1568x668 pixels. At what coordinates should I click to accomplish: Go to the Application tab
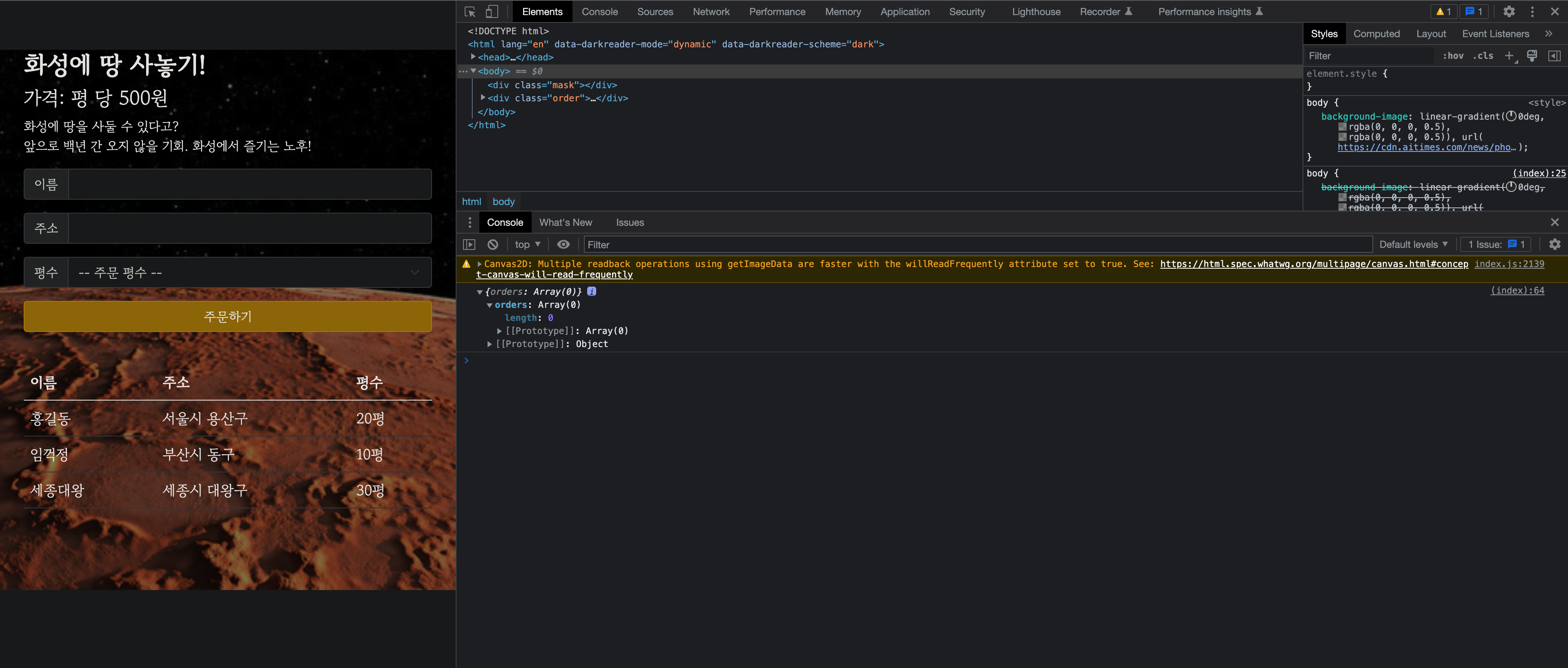[x=905, y=11]
